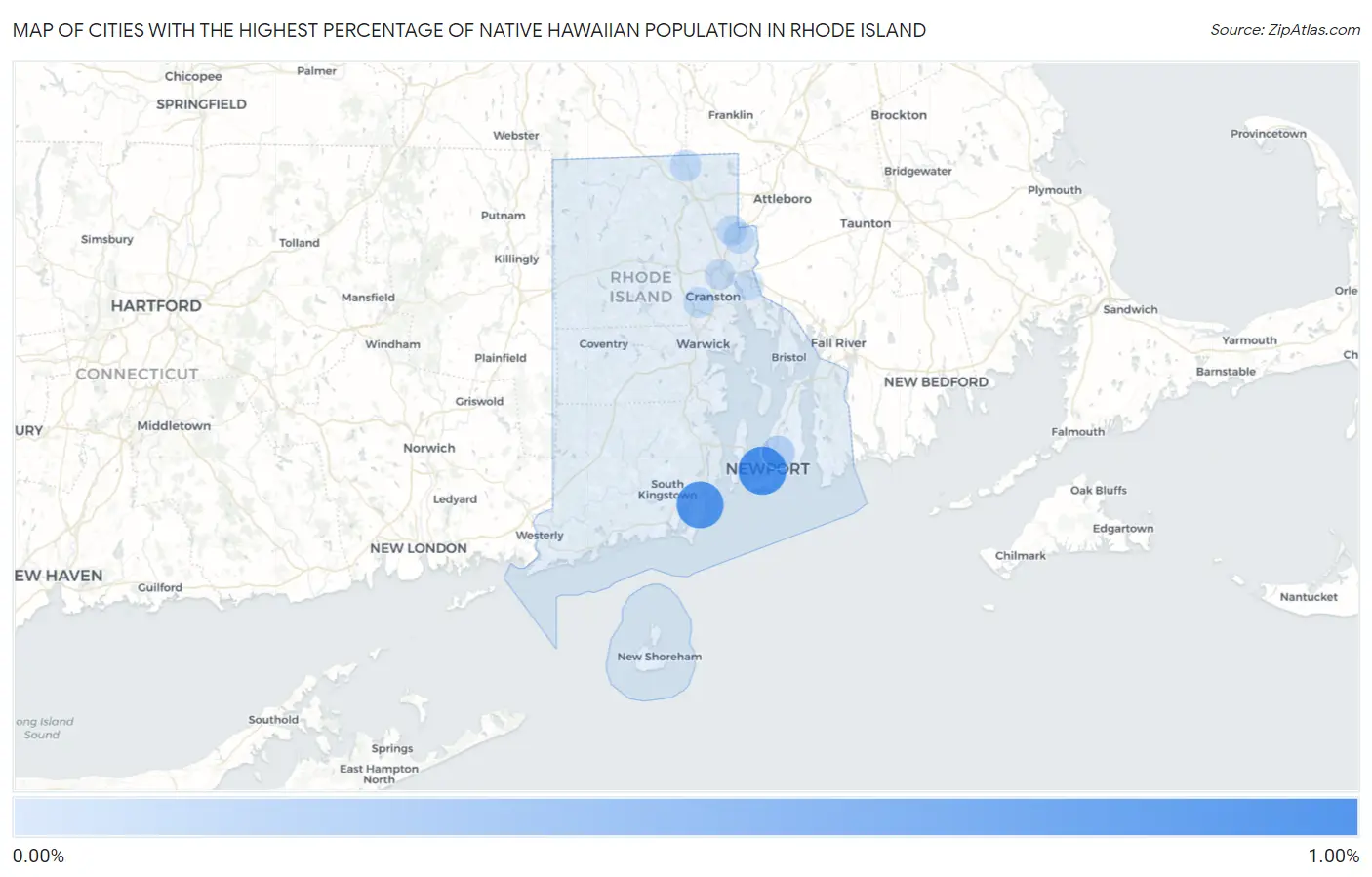Click the 'Middletown' map label
The width and height of the screenshot is (1372, 877).
174,426
